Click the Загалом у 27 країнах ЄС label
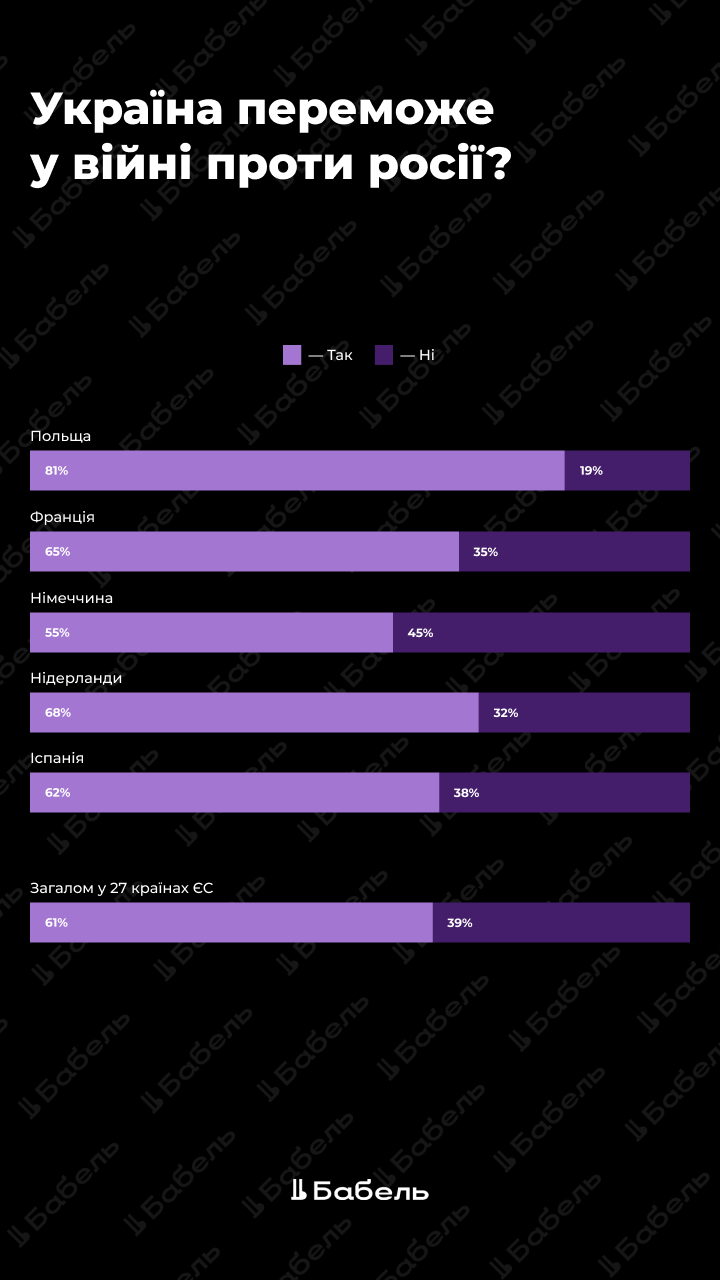This screenshot has height=1280, width=720. click(122, 887)
